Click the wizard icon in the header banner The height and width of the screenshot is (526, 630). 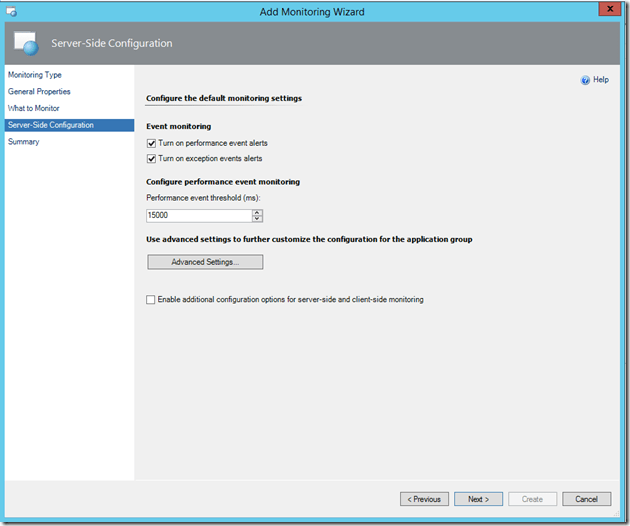[26, 43]
